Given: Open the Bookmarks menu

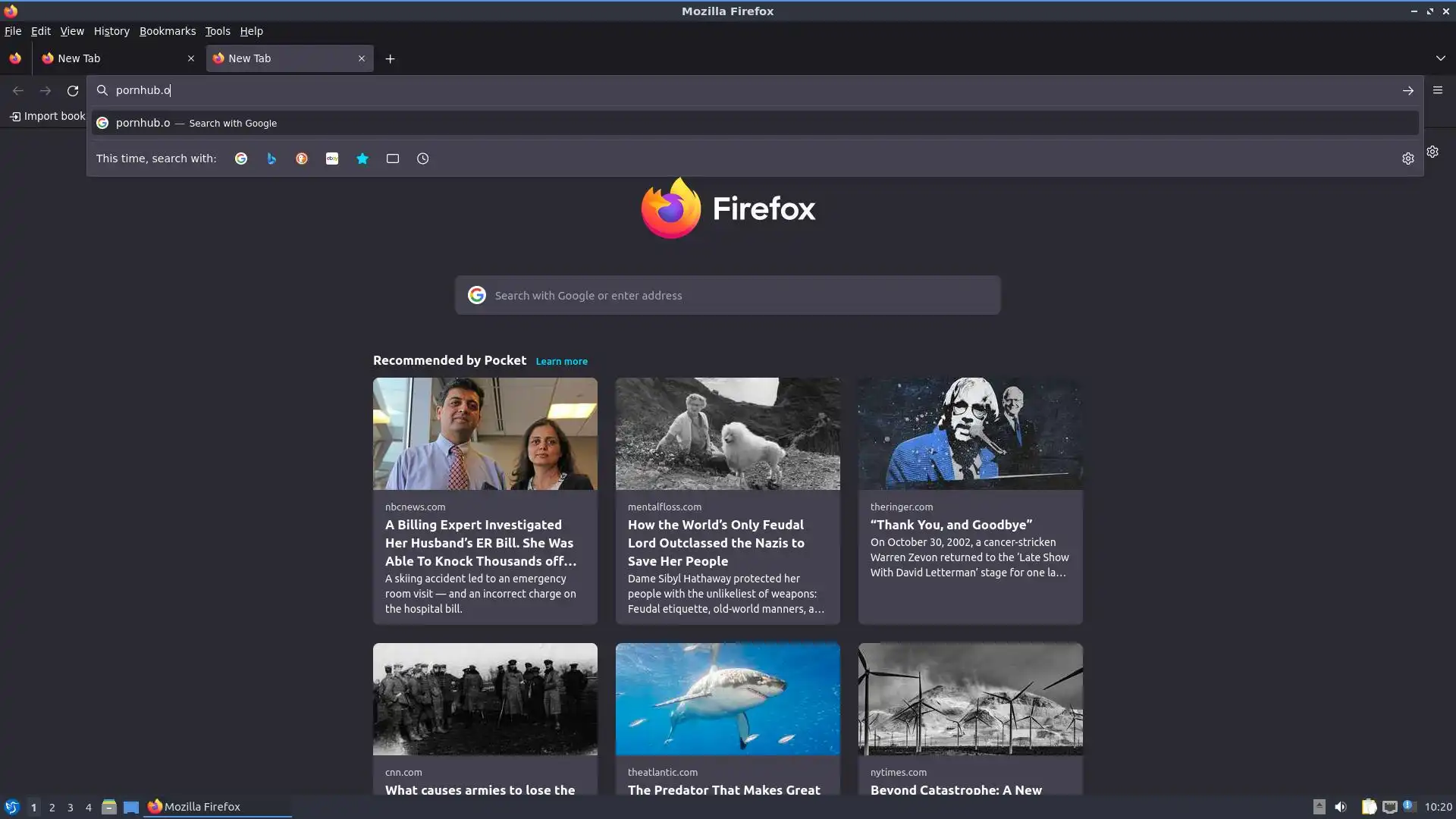Looking at the screenshot, I should pos(167,31).
